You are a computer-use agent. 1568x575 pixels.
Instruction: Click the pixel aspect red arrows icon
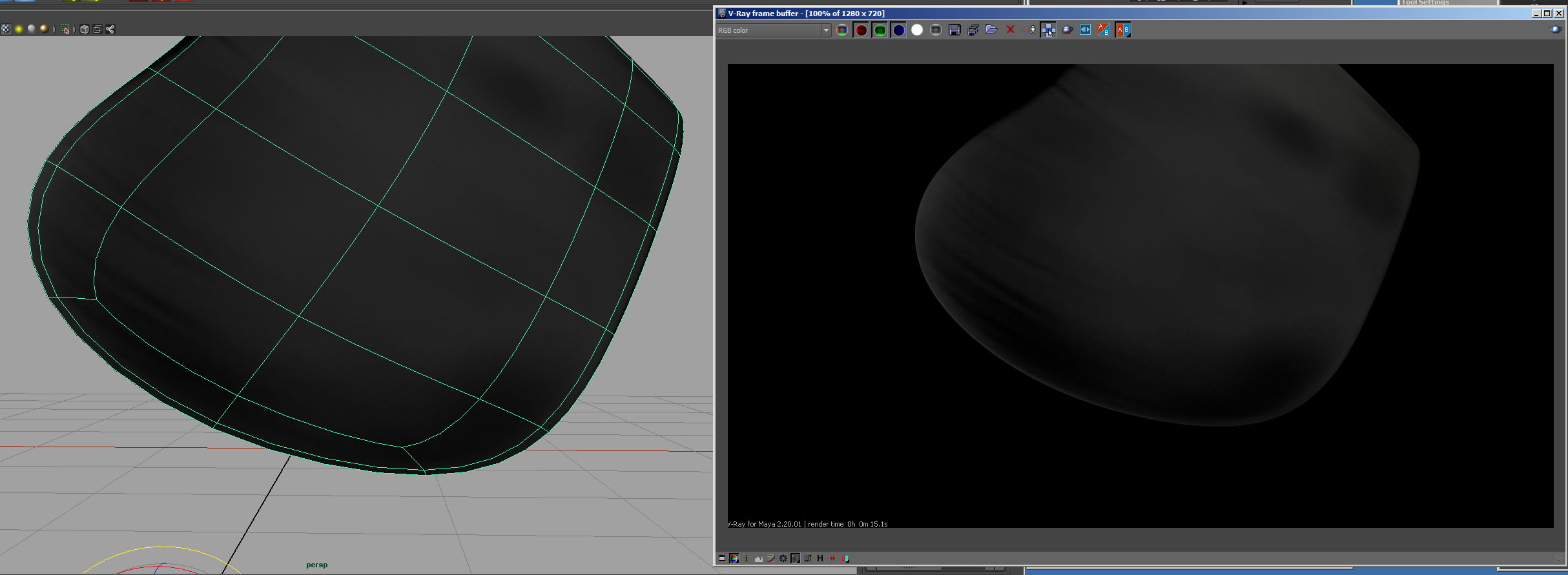click(832, 558)
